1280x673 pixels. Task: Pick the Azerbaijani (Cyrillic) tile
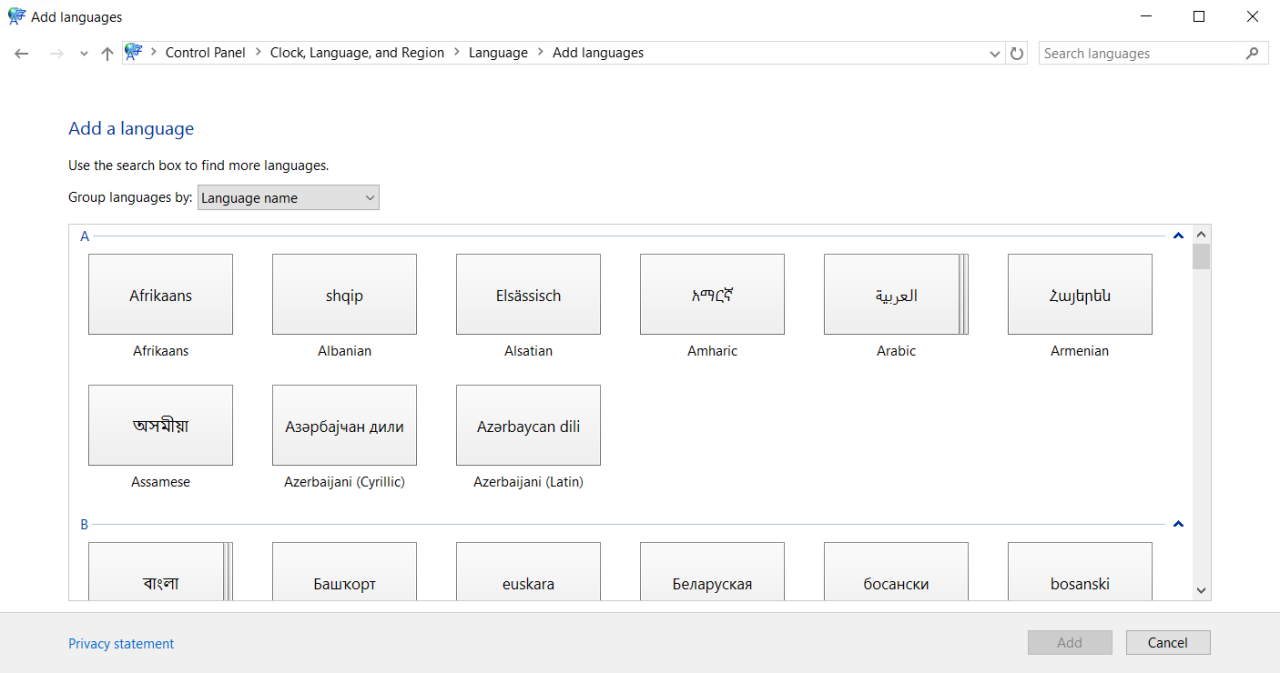pyautogui.click(x=345, y=425)
